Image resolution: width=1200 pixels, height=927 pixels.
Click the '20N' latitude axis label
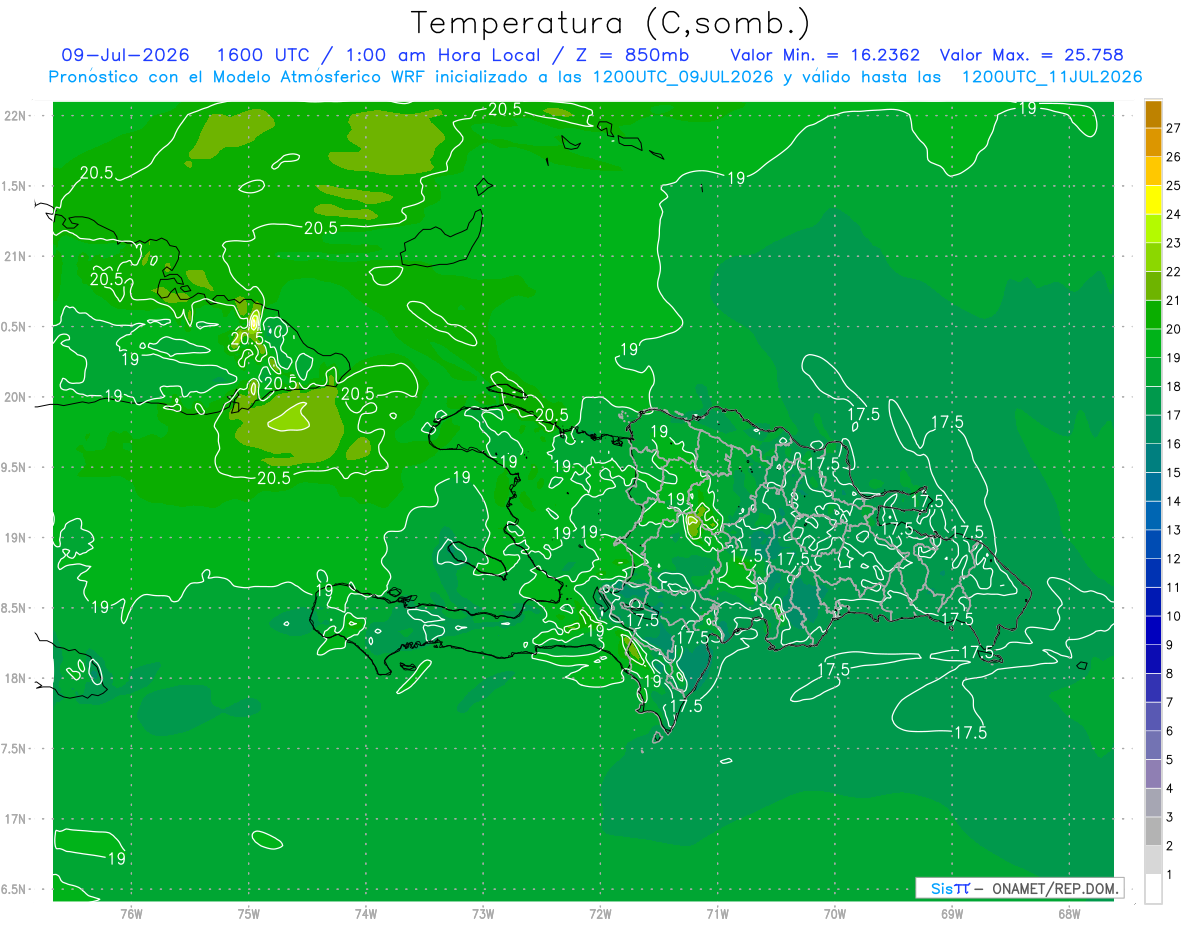point(15,397)
